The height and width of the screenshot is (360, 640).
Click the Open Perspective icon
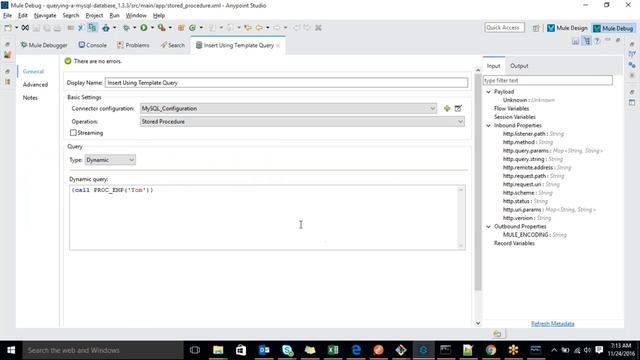pyautogui.click(x=536, y=28)
